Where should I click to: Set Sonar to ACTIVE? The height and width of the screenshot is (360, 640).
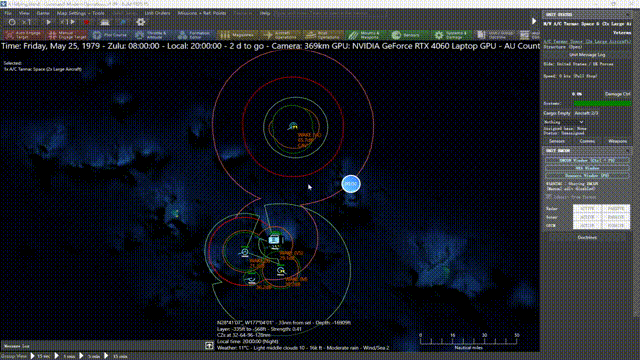pos(587,217)
